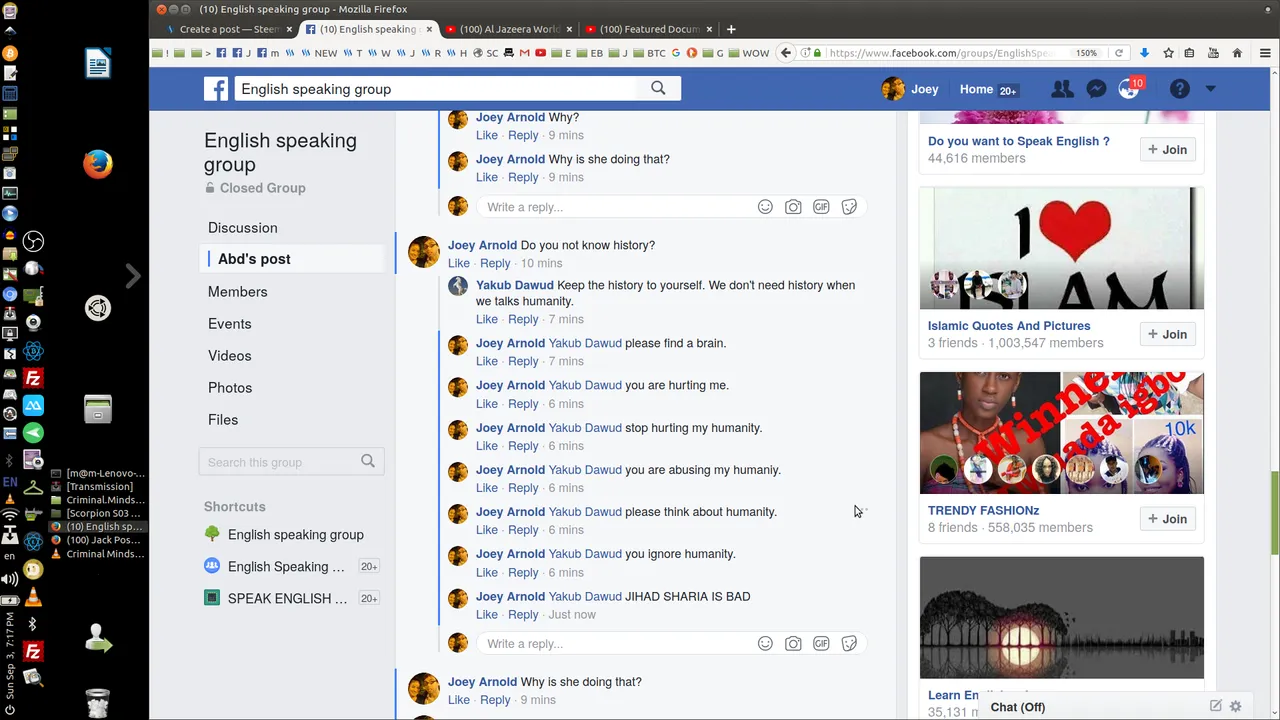Join TRENDY FASHIONz group
Image resolution: width=1280 pixels, height=720 pixels.
[x=1167, y=519]
